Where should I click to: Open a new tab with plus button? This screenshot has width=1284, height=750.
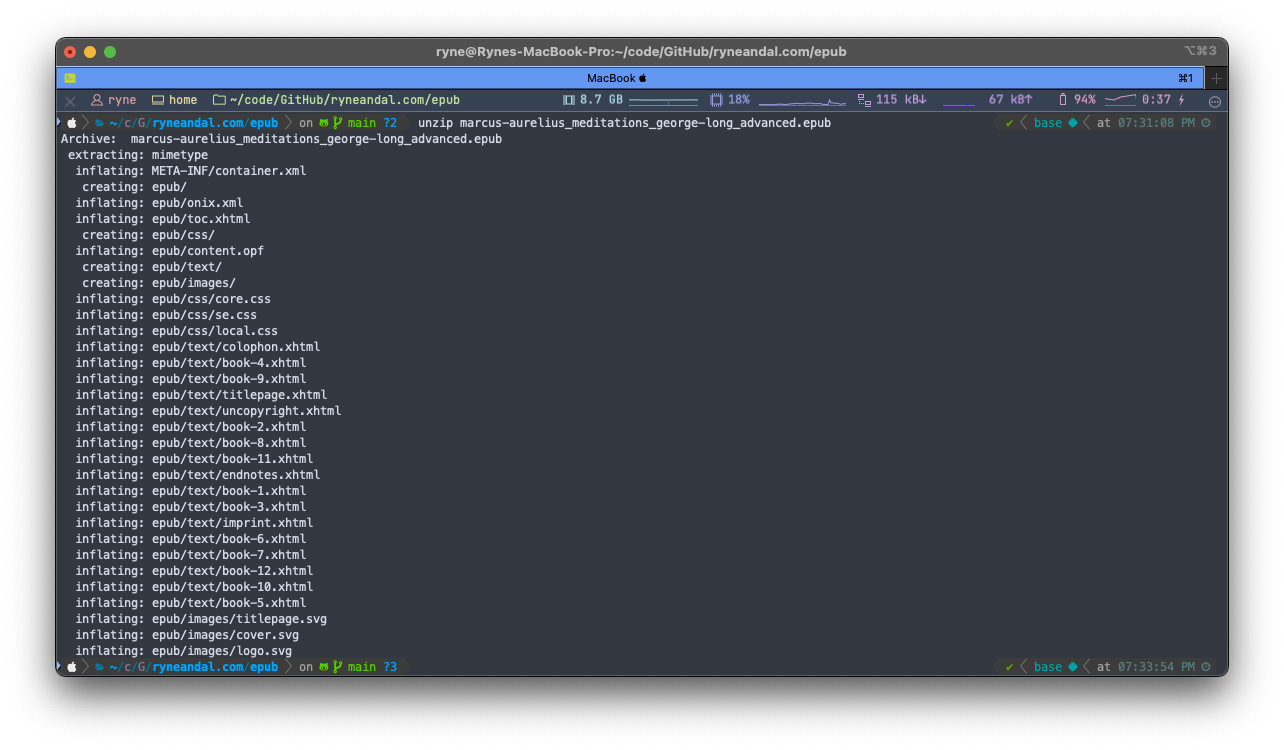[1216, 78]
